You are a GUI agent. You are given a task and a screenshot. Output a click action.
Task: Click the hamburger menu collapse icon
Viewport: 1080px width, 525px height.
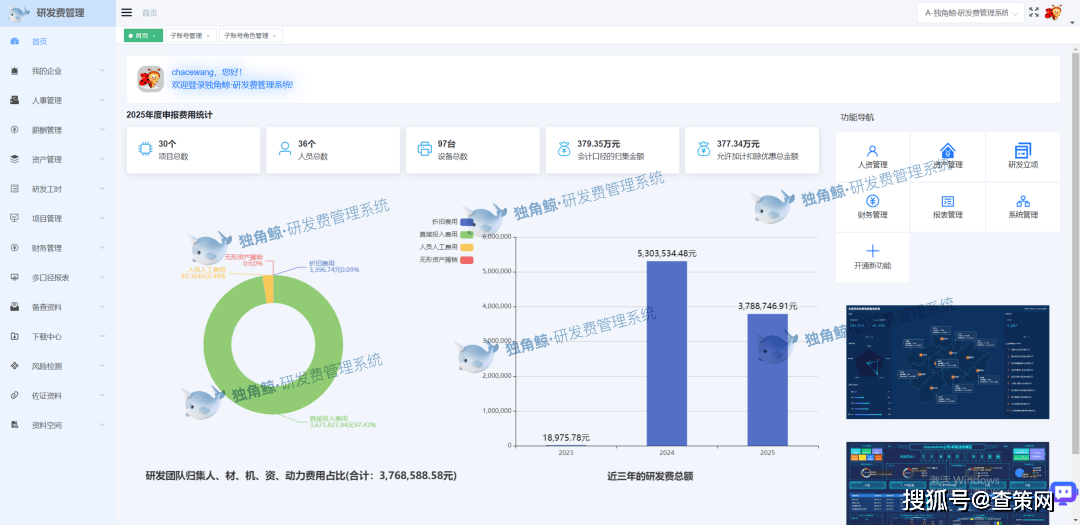click(126, 13)
